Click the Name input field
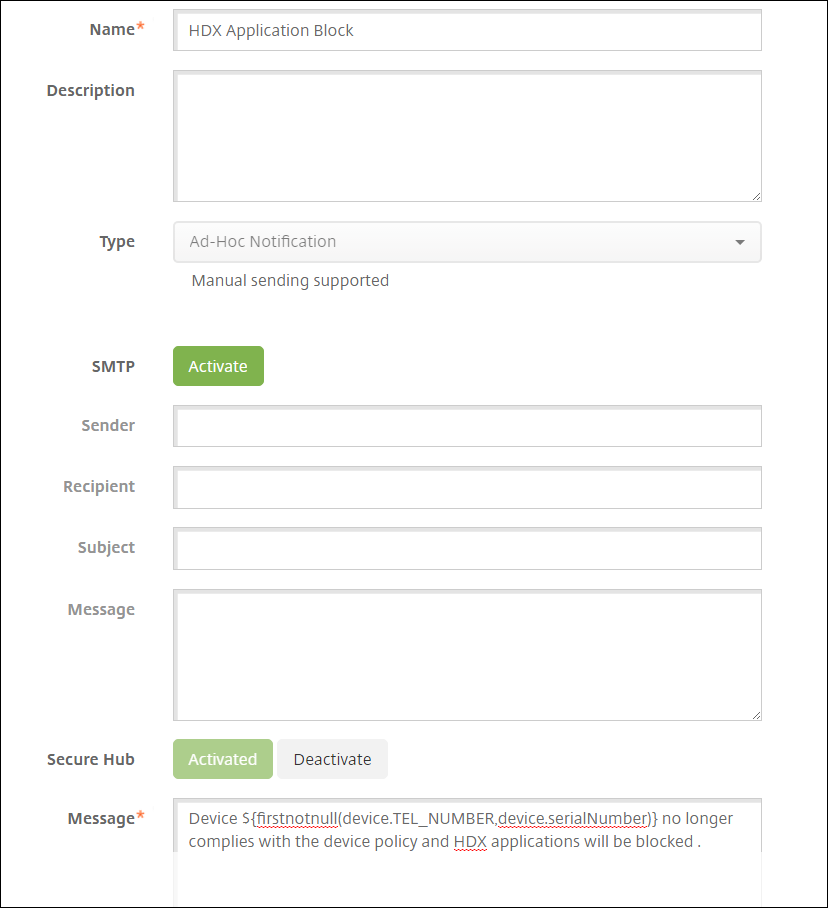Screen dimensions: 828x908 467,30
